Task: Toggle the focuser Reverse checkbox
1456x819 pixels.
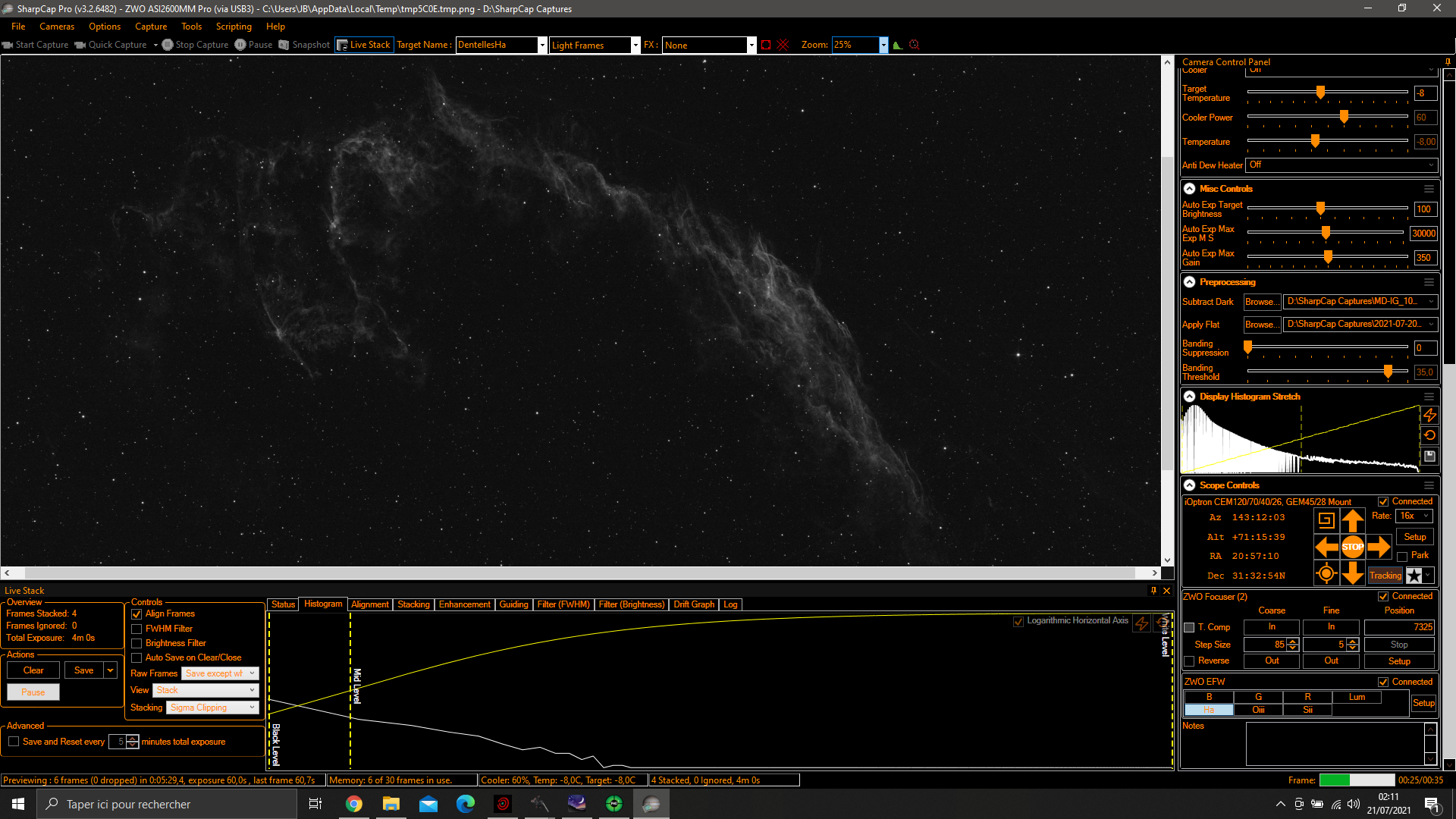Action: (1189, 661)
